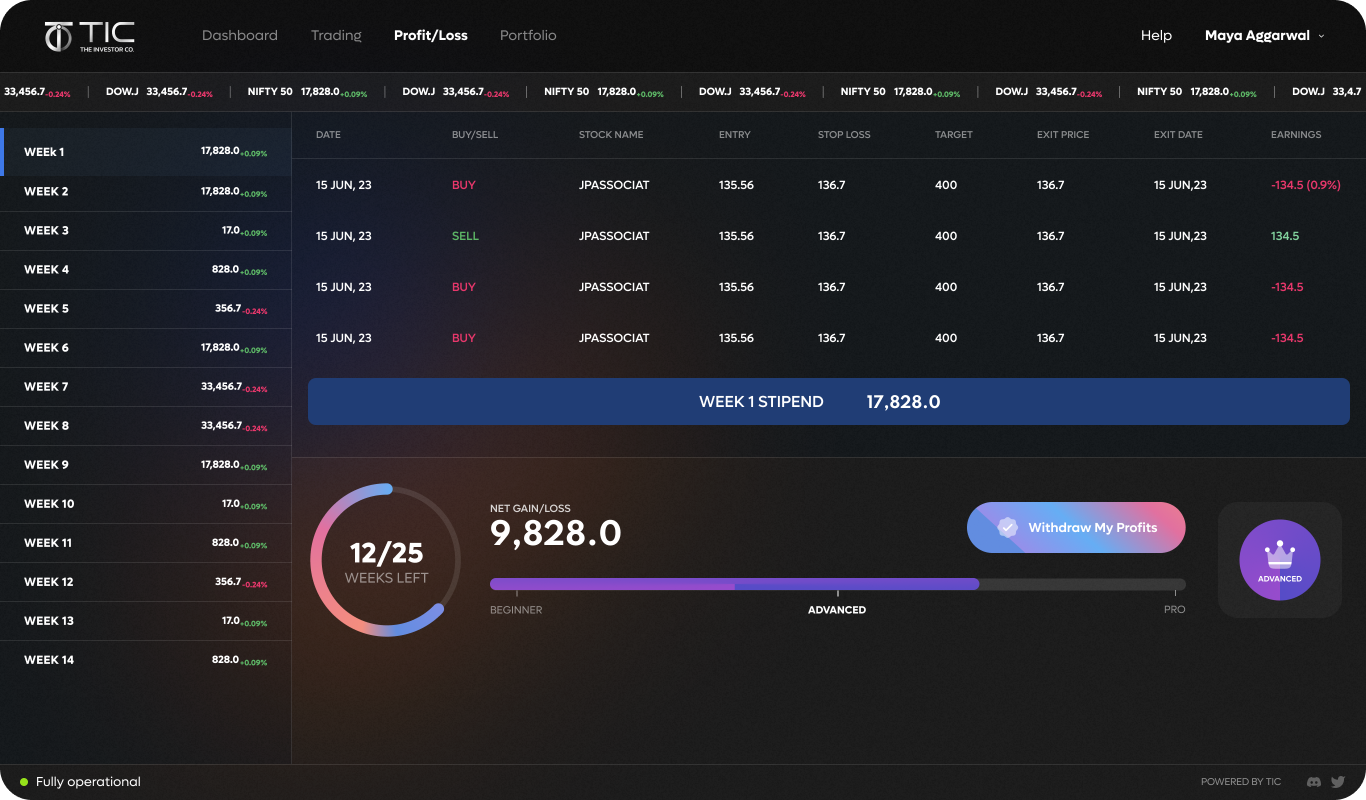Select WEEK 7 in the sidebar
1366x800 pixels.
pos(145,386)
